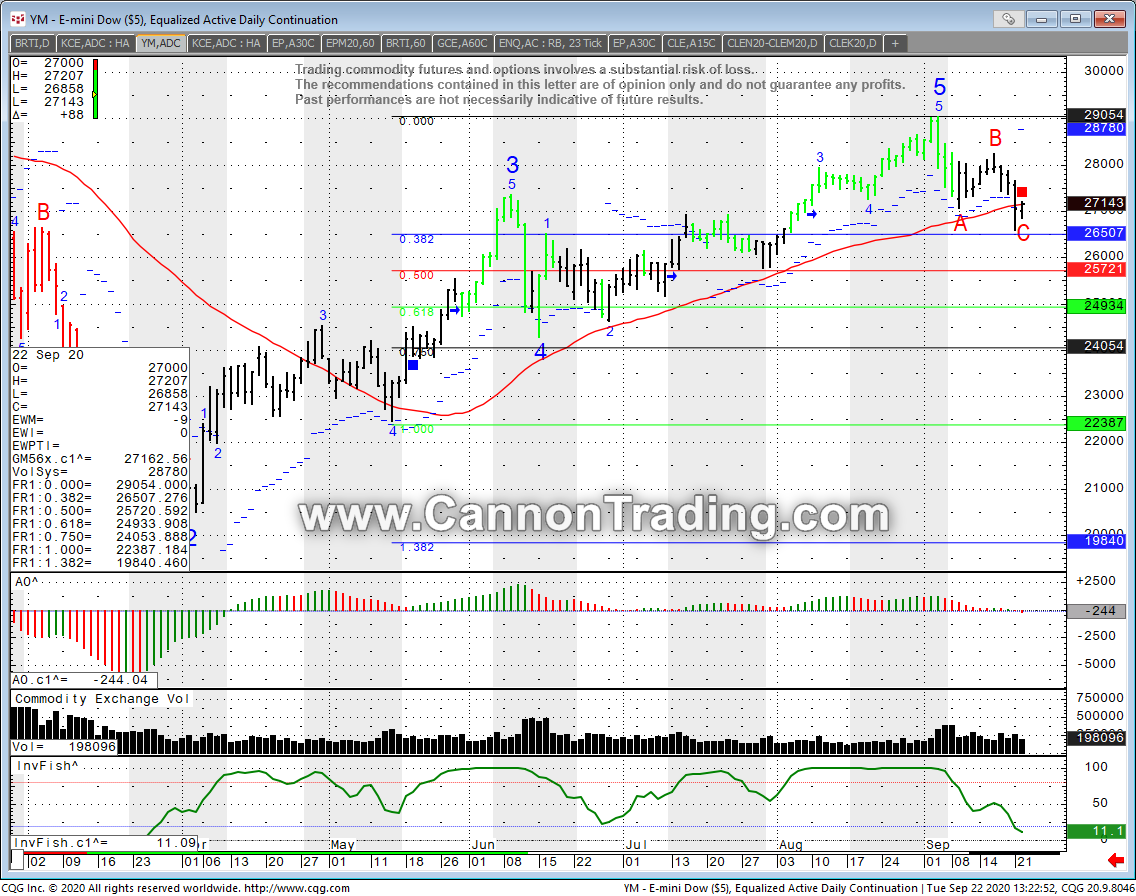Click the 0.500 Fibonacci level label on chart

[x=417, y=275]
